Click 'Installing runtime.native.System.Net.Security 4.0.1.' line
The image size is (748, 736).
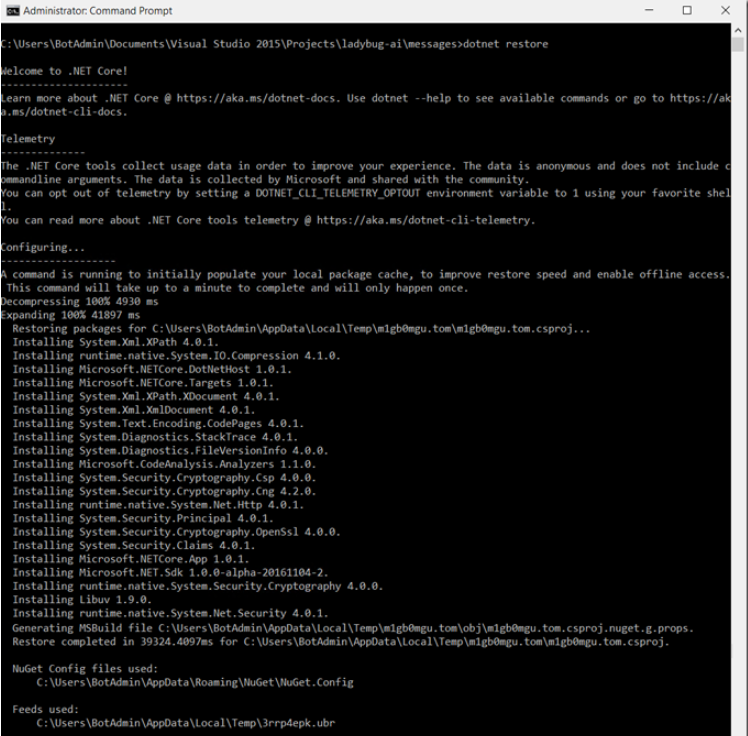(x=170, y=613)
